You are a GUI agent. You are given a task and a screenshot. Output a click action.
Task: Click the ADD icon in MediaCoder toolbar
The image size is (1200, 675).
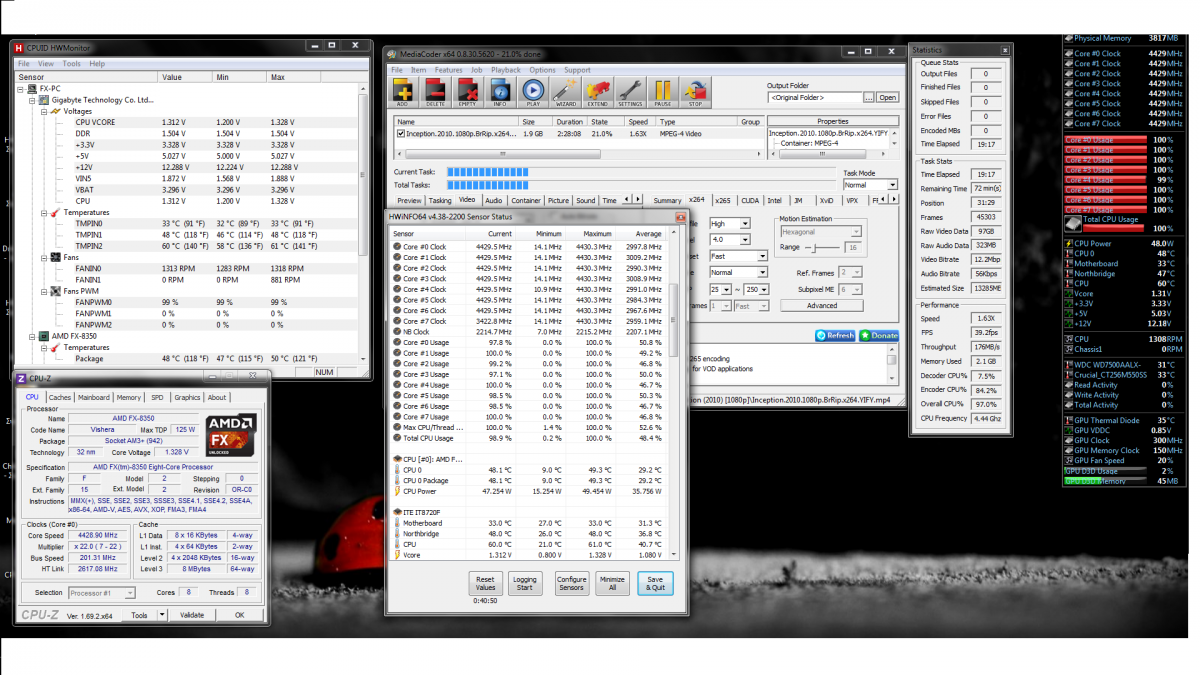tap(403, 92)
